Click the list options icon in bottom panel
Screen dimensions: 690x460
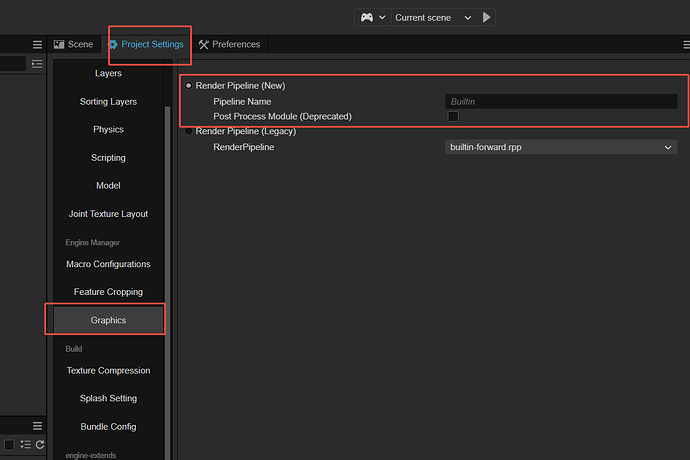[26, 445]
